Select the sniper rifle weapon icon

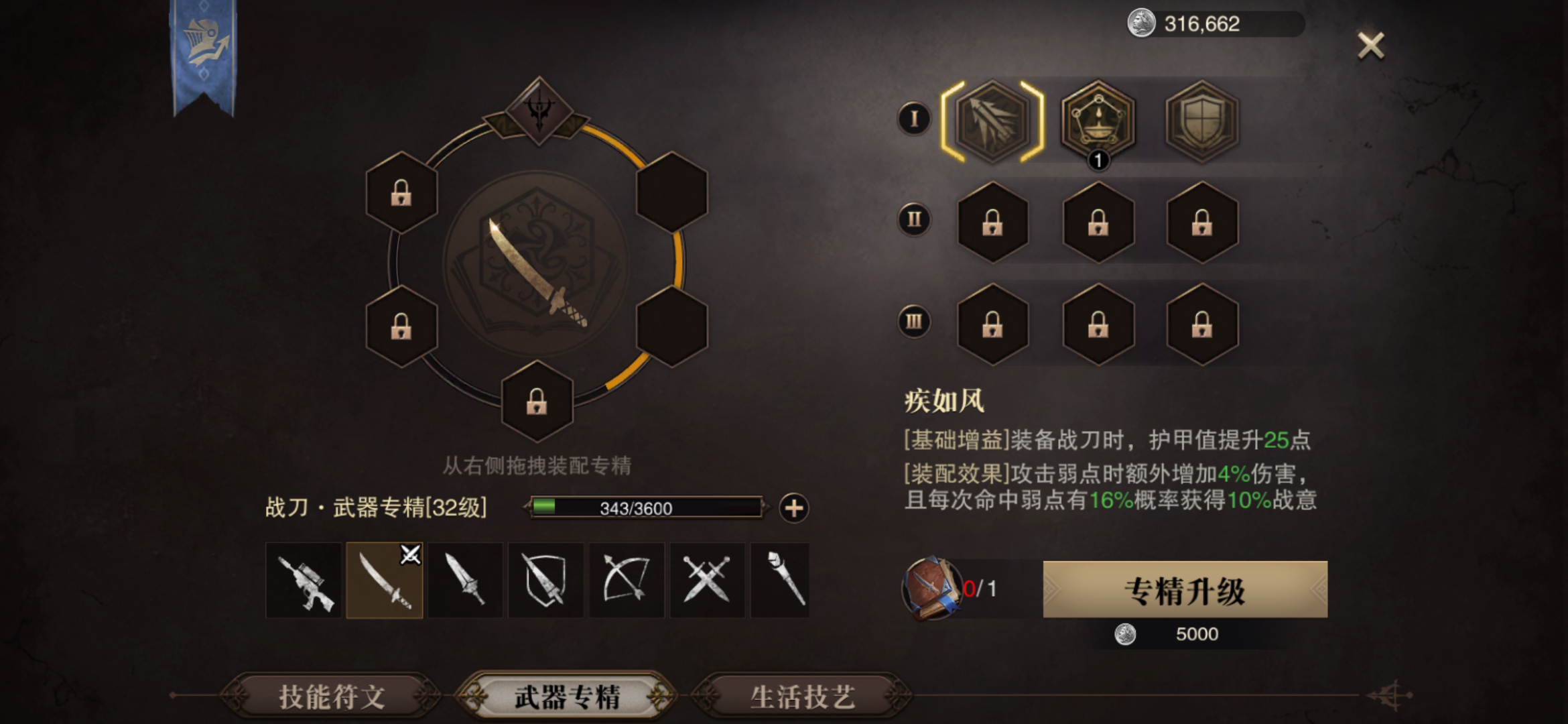click(304, 580)
